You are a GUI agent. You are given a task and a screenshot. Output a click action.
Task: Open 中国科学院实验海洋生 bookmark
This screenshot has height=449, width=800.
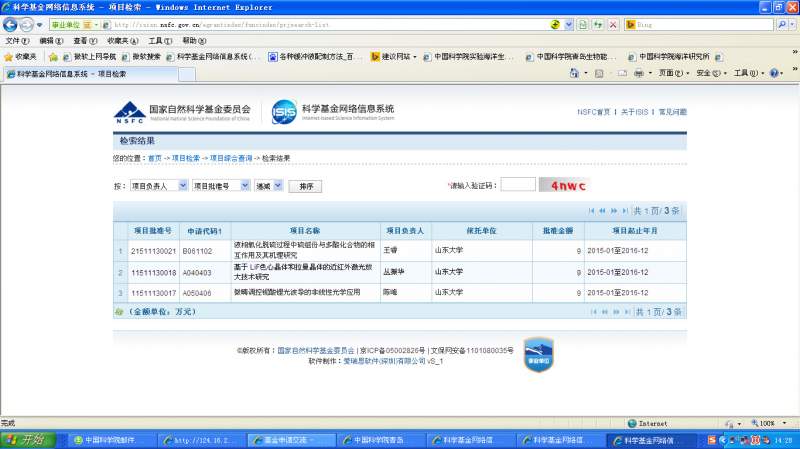[469, 57]
